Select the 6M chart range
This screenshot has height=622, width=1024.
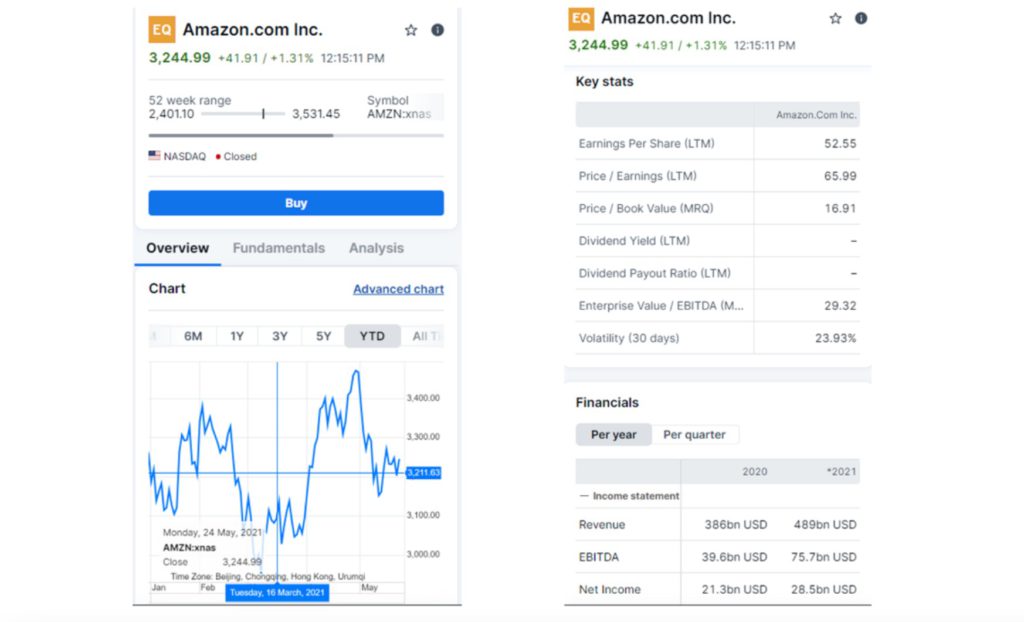coord(193,336)
